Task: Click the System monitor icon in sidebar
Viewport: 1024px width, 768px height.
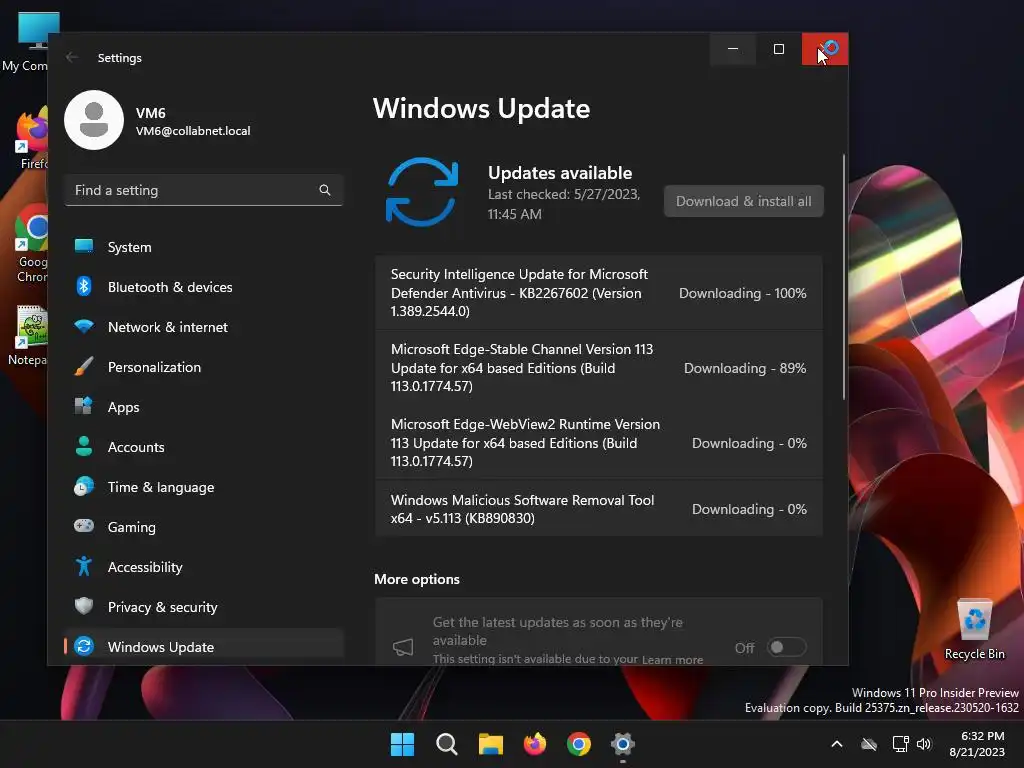Action: click(x=84, y=246)
